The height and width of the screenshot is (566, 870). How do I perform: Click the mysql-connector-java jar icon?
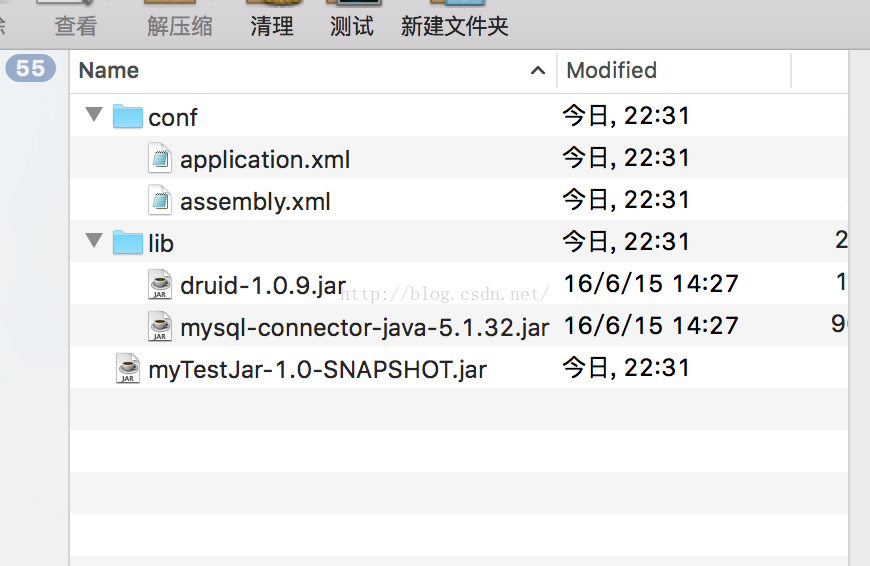160,327
